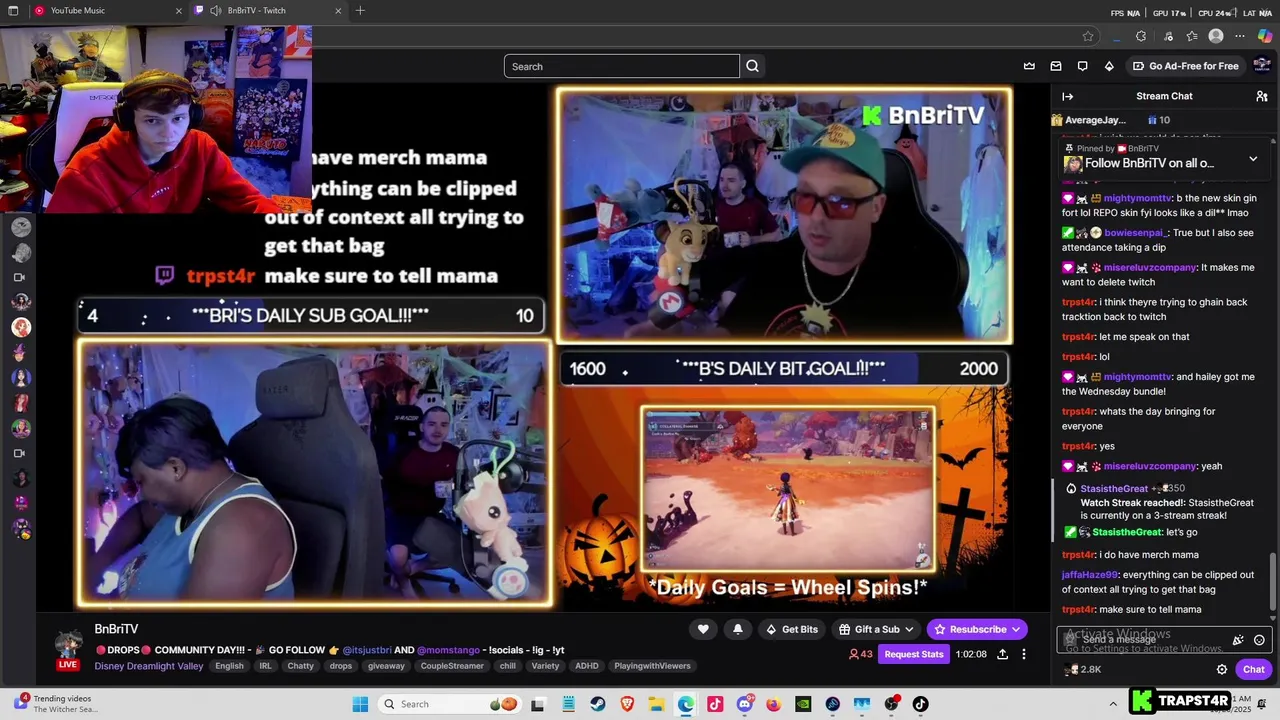The width and height of the screenshot is (1280, 720).
Task: Open the browser extensions puzzle icon
Action: pos(1141,36)
